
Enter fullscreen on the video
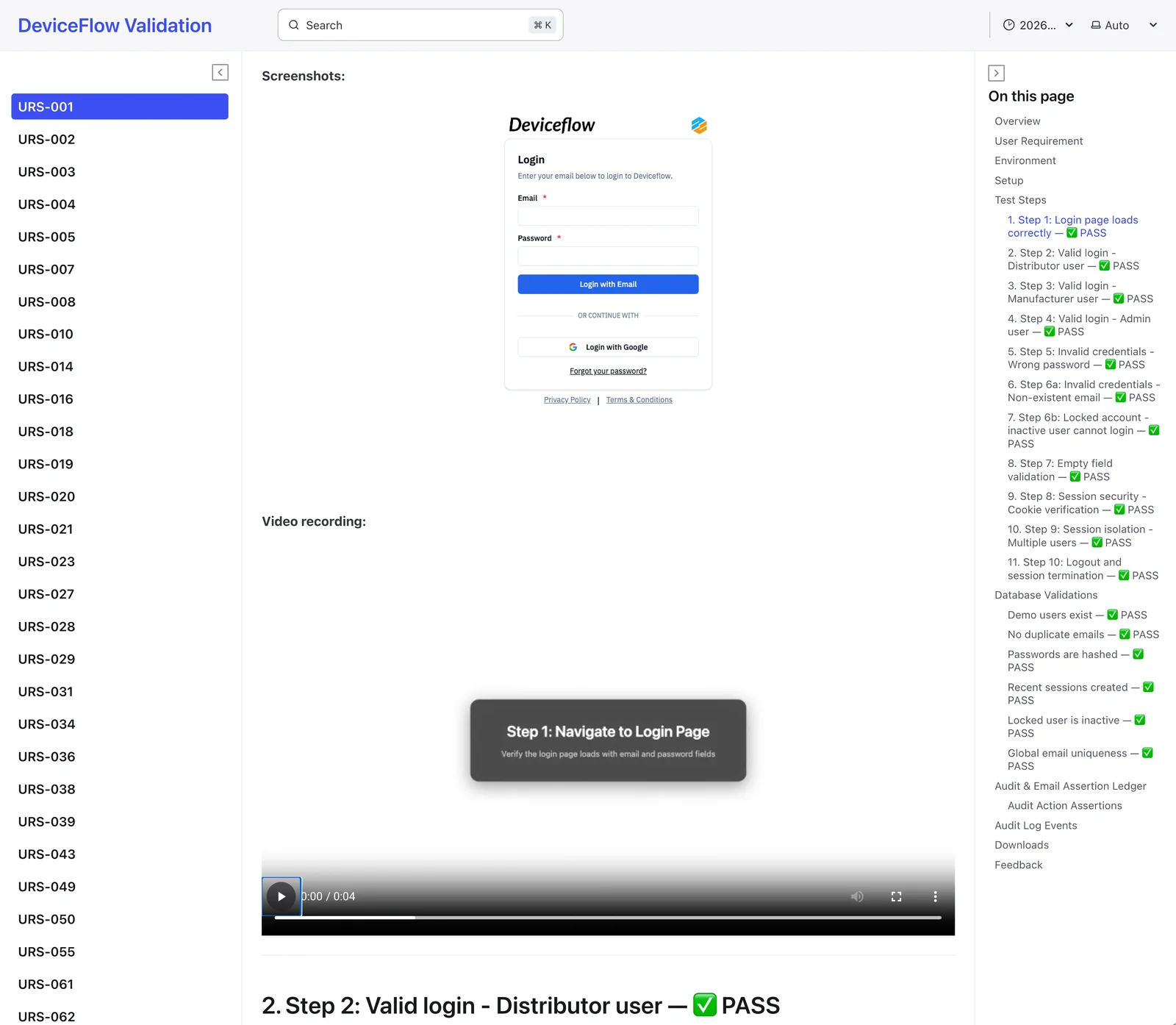(896, 896)
